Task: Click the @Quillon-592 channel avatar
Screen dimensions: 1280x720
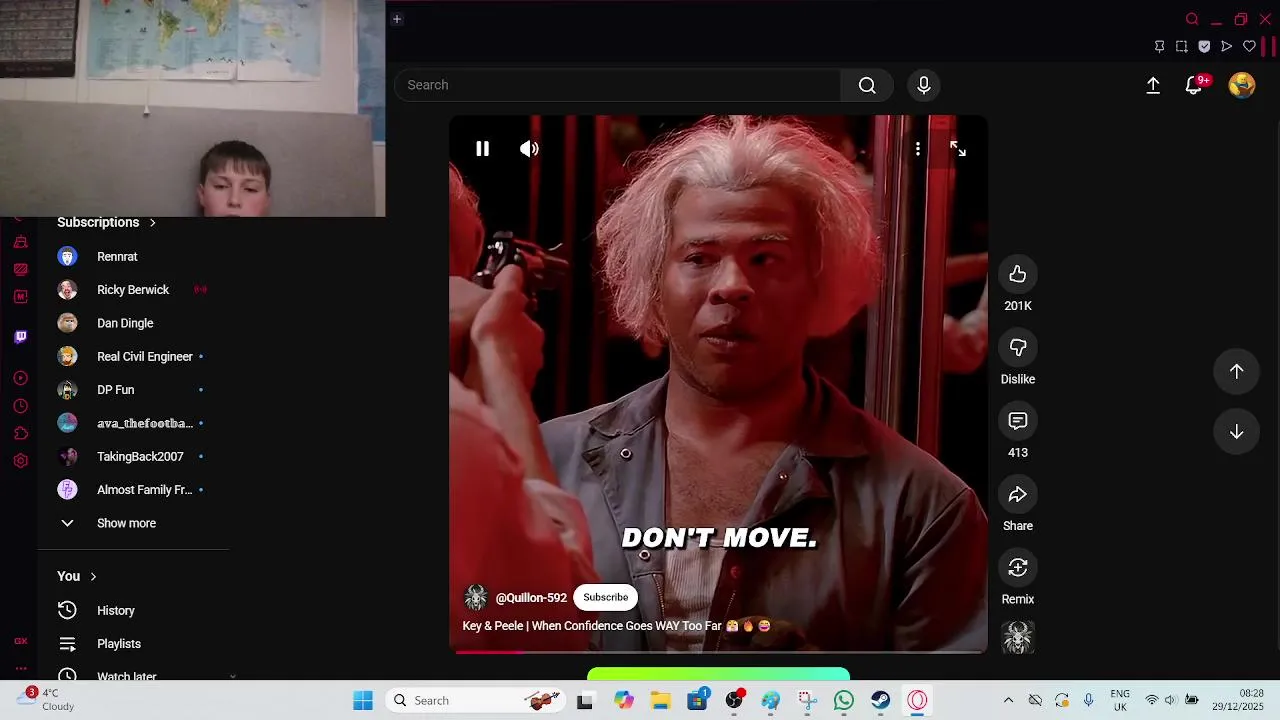Action: click(x=476, y=597)
